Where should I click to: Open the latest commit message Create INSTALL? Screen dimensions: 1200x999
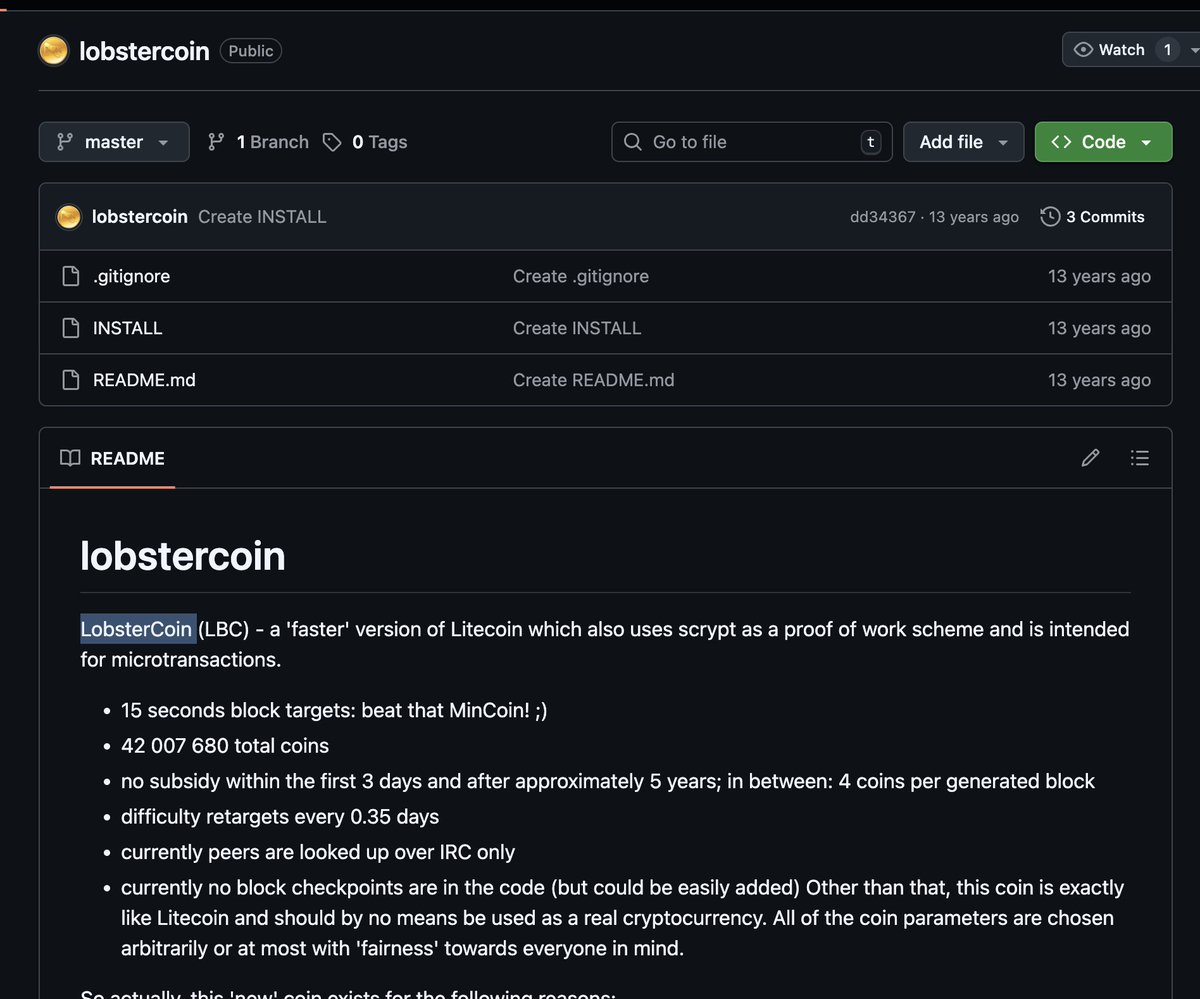tap(262, 216)
